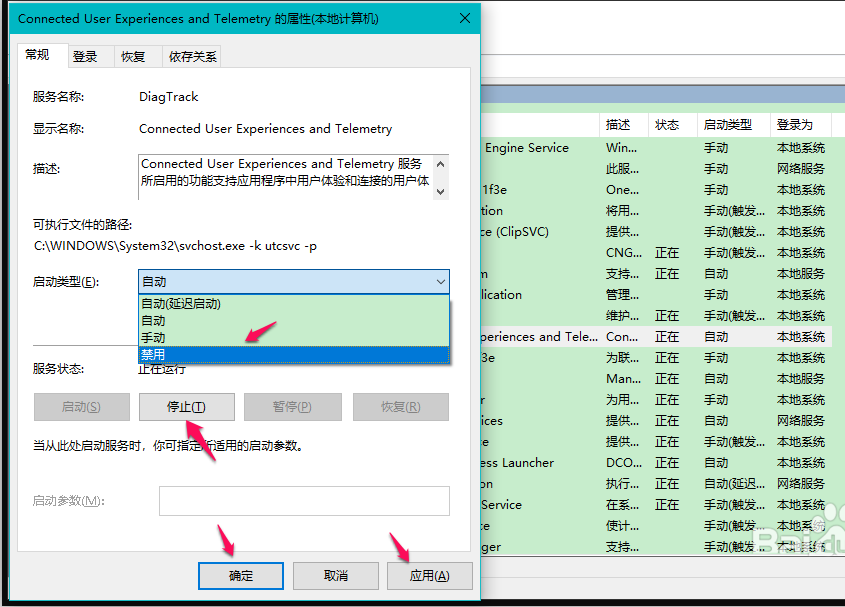Switch to the 常规 tab
The width and height of the screenshot is (845, 607).
tap(38, 55)
